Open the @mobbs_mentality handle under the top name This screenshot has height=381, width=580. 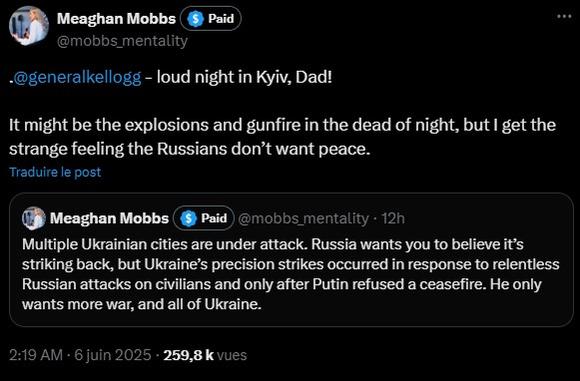(122, 41)
